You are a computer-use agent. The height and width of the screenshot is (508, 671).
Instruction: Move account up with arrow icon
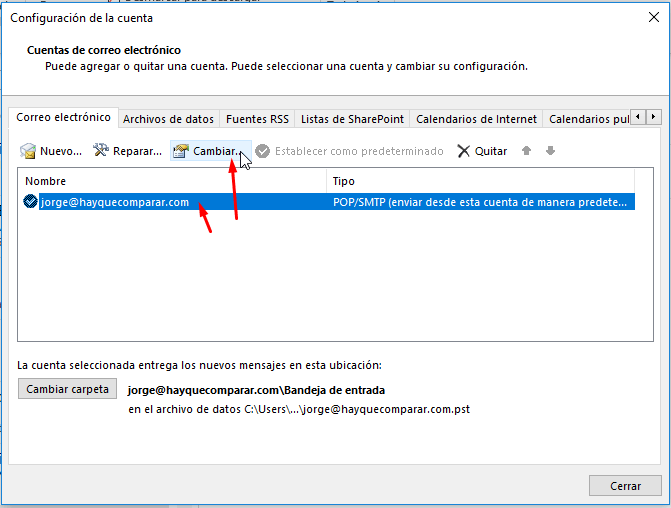pyautogui.click(x=528, y=151)
